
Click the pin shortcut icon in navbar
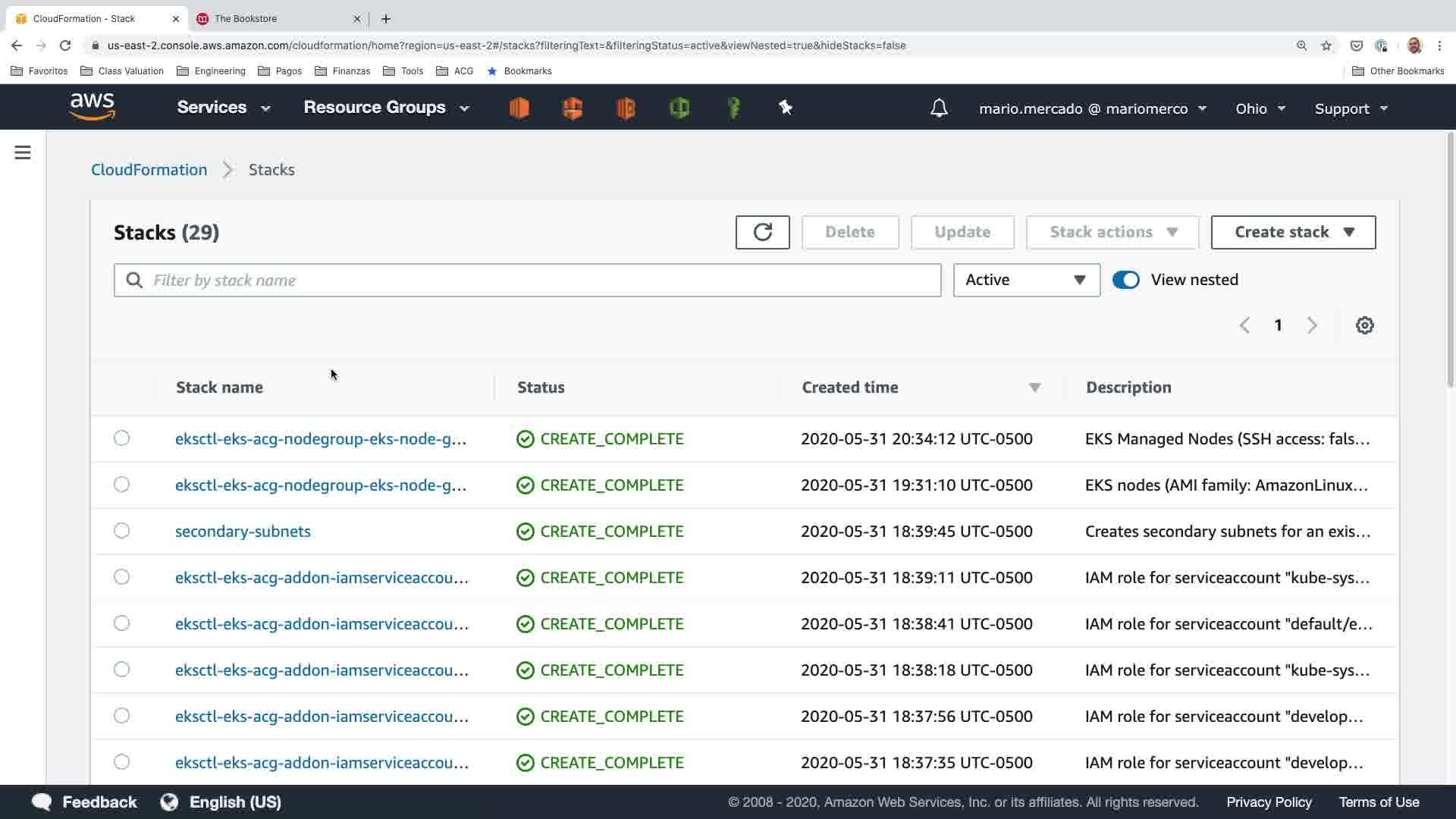(x=786, y=108)
